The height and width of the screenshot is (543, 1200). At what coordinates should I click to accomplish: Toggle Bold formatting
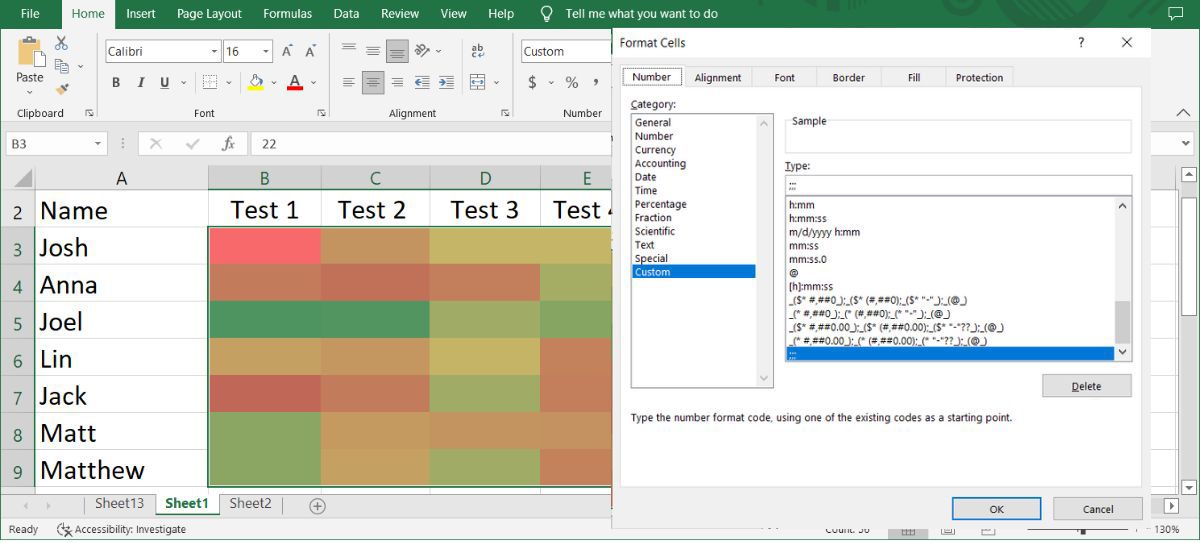click(x=116, y=83)
